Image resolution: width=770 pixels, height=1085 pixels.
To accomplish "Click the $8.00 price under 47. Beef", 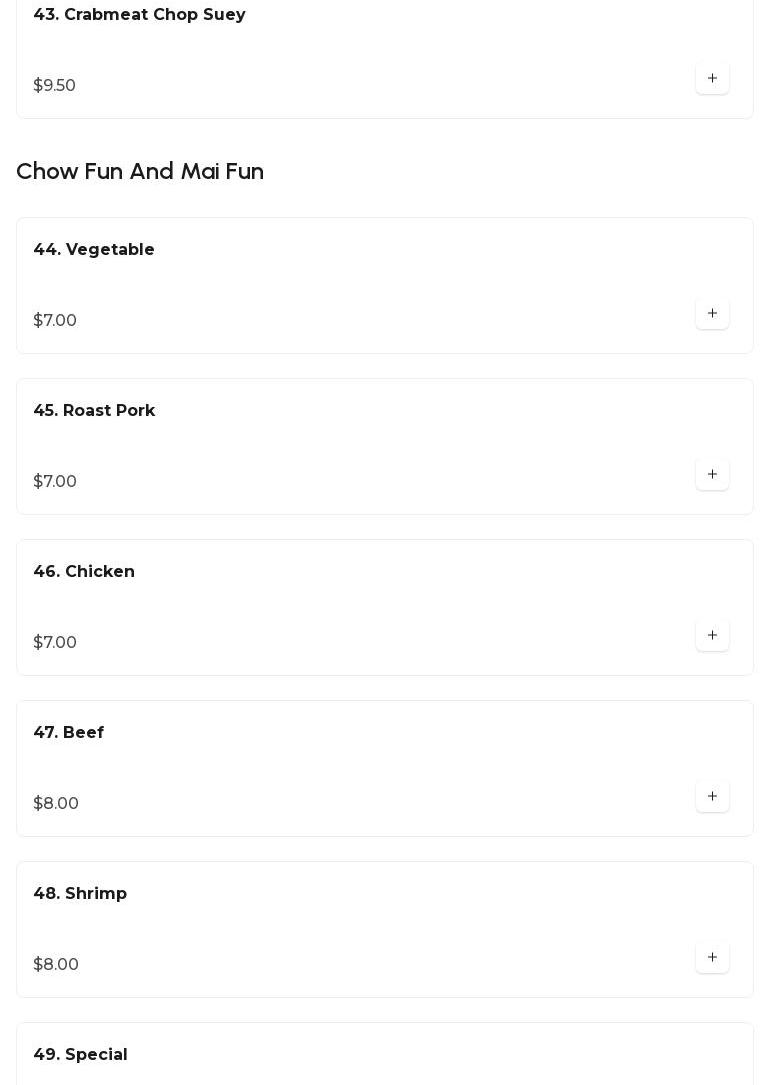I will pos(56,804).
